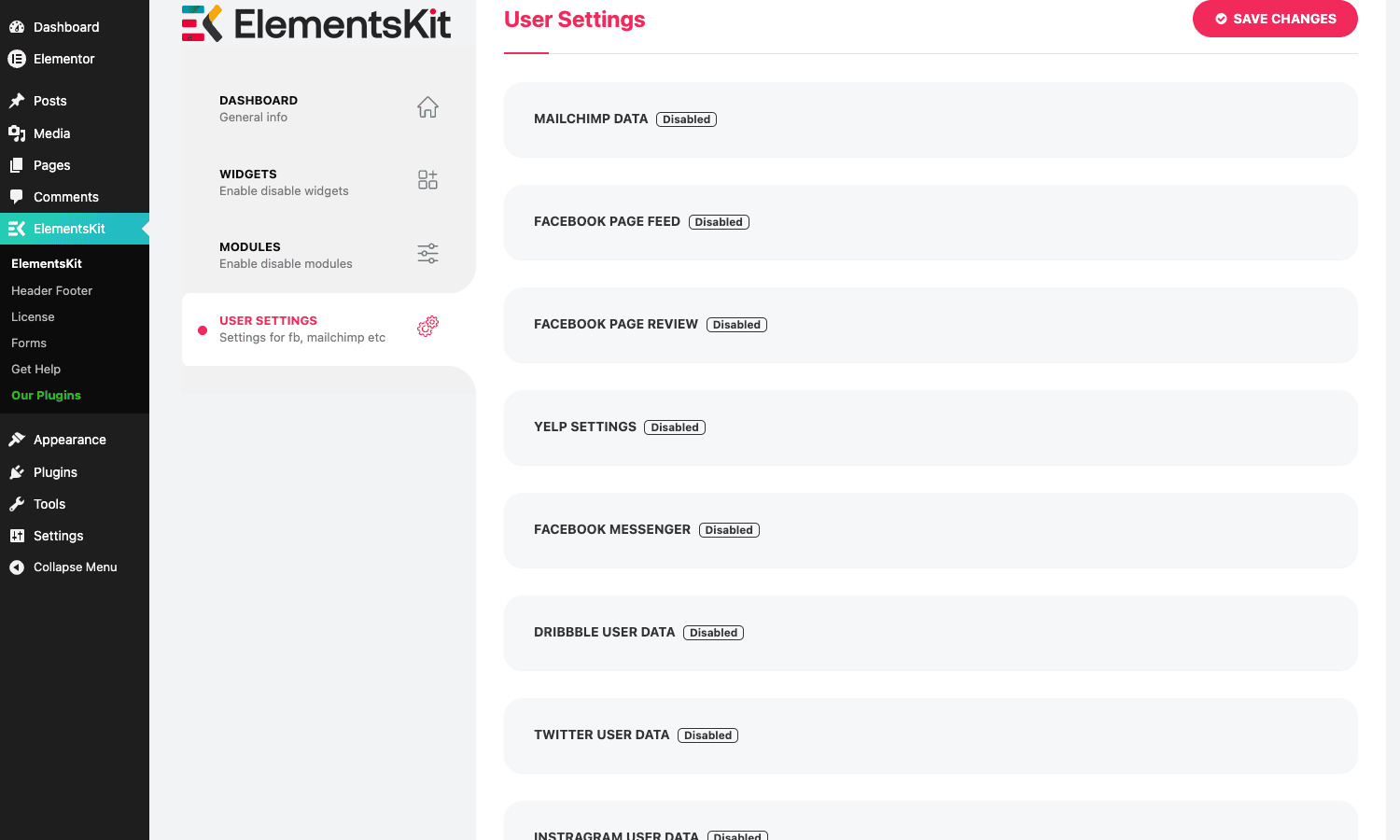The width and height of the screenshot is (1400, 840).
Task: Select the User Settings tab
Action: 329,329
